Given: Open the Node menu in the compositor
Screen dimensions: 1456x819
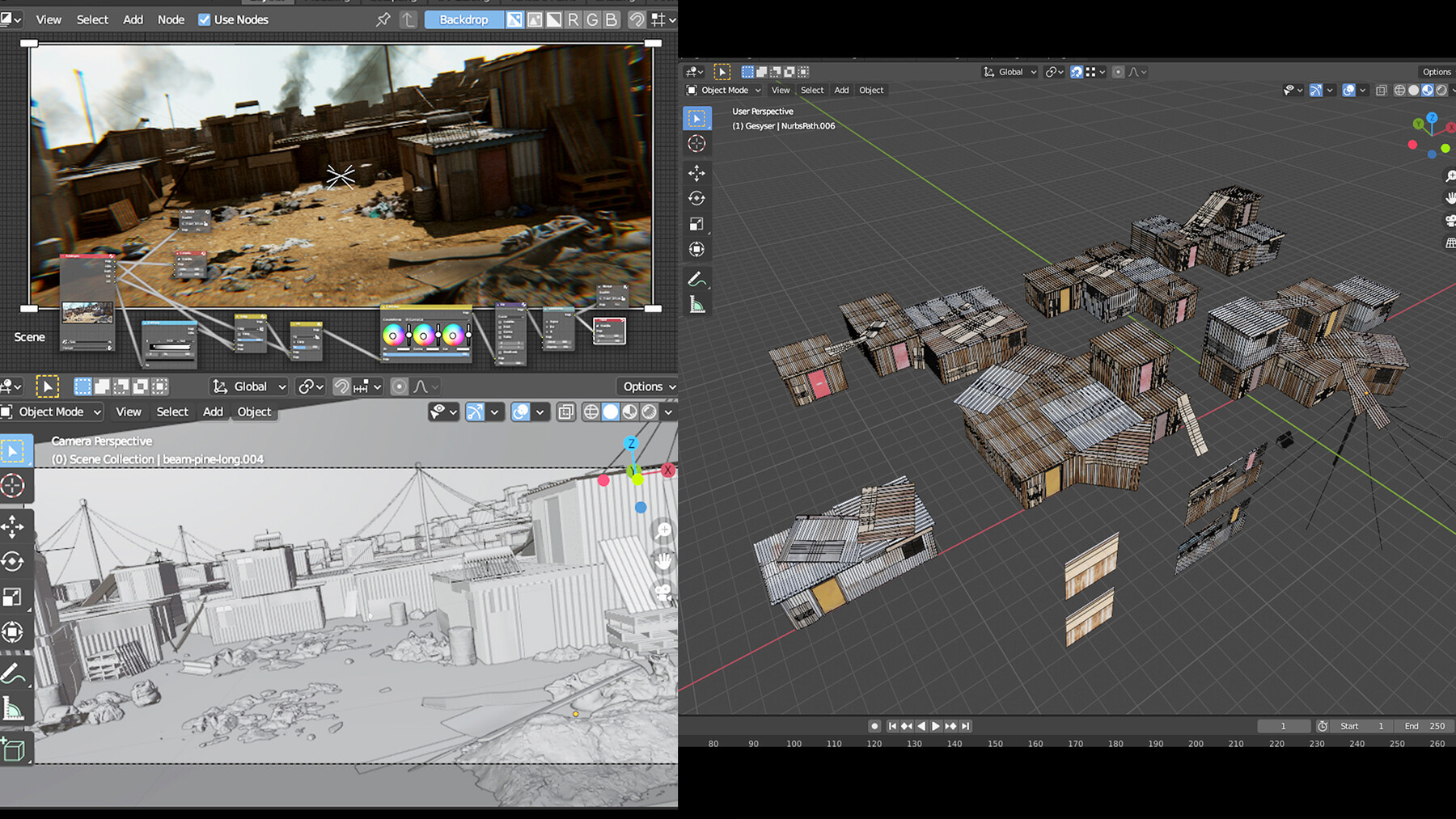Looking at the screenshot, I should click(171, 19).
